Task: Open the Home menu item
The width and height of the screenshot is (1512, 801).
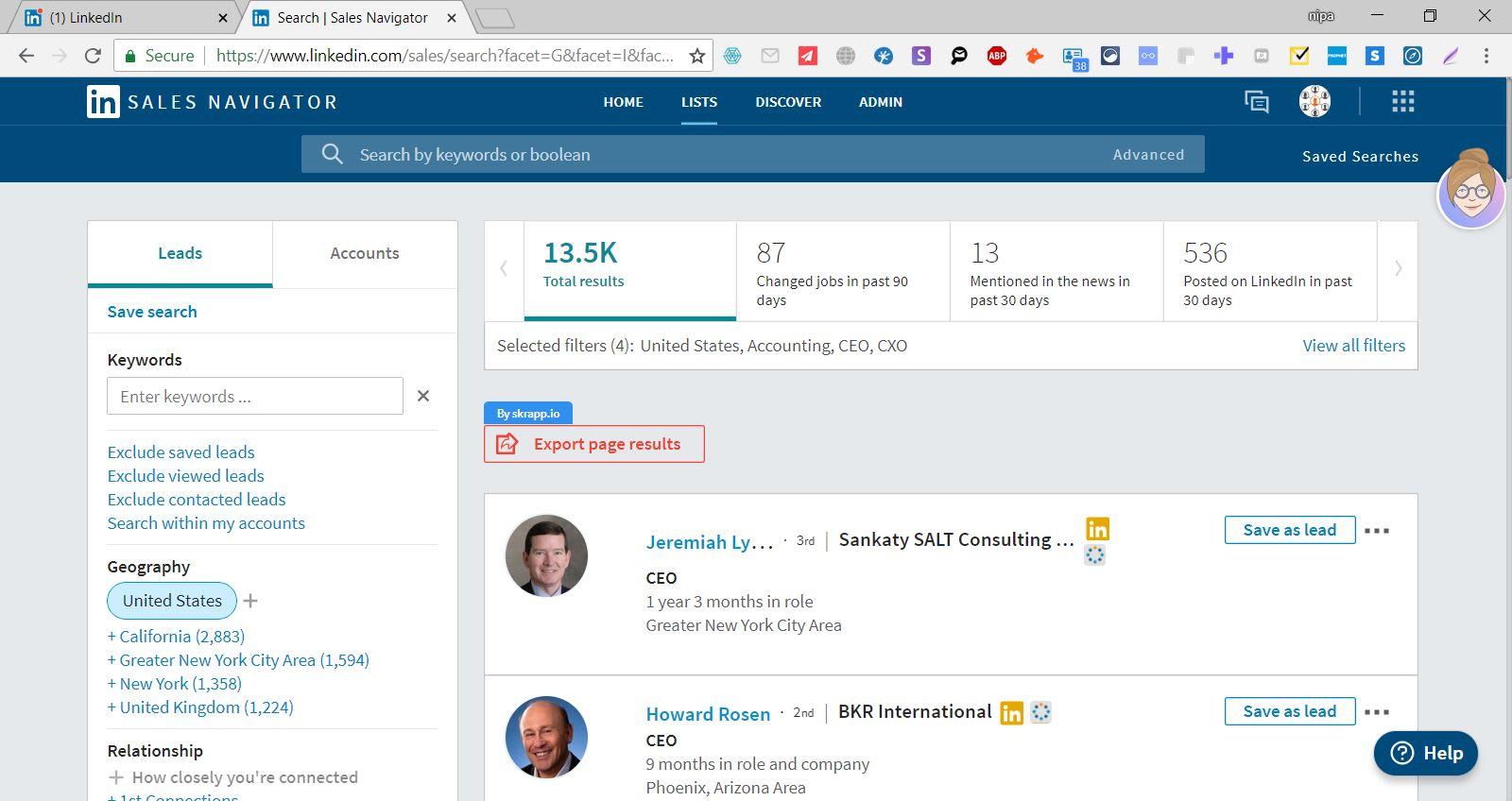Action: [x=624, y=102]
